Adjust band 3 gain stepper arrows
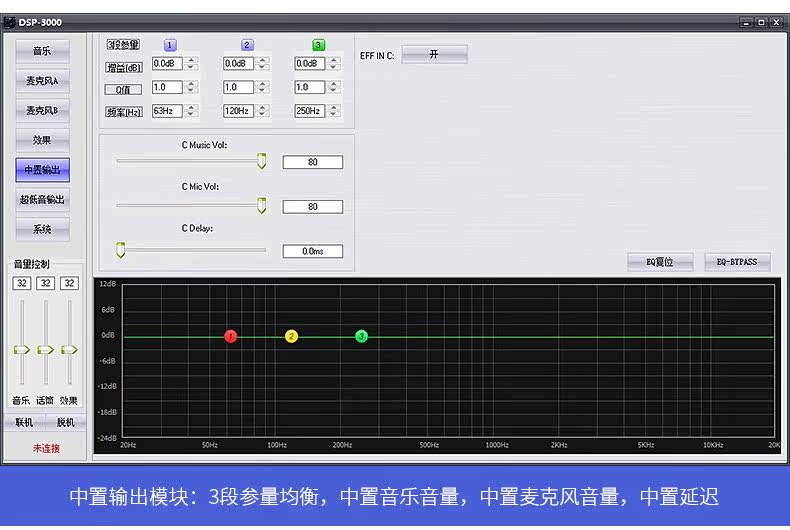This screenshot has height=530, width=790. coord(333,63)
